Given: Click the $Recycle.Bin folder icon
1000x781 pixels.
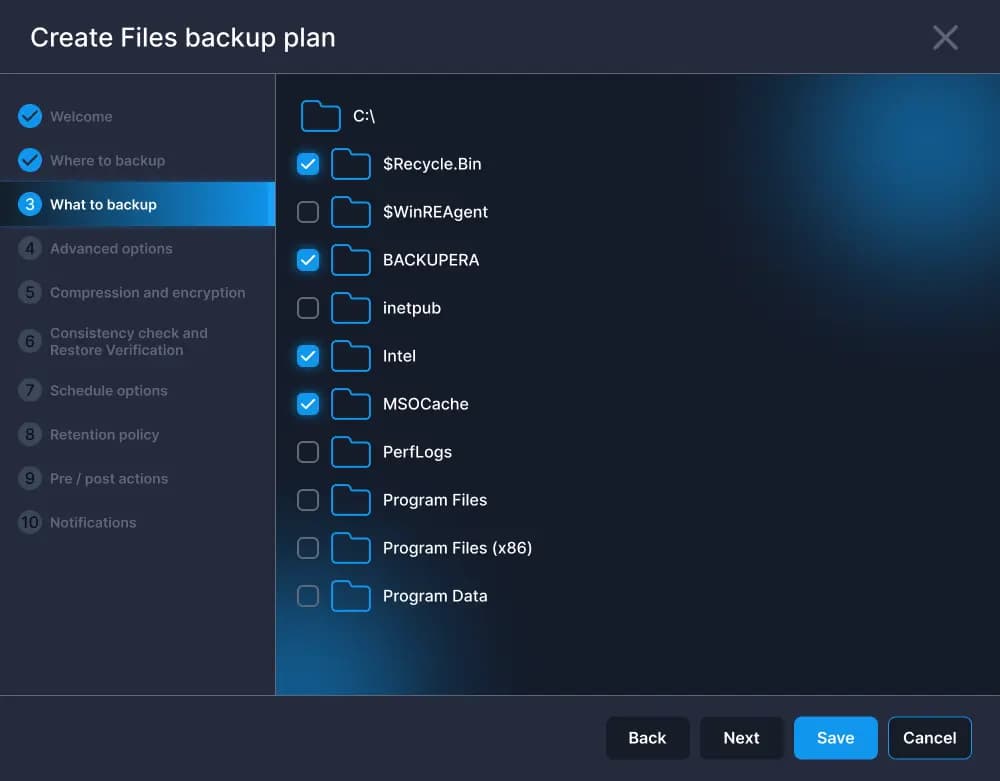Looking at the screenshot, I should pos(351,164).
